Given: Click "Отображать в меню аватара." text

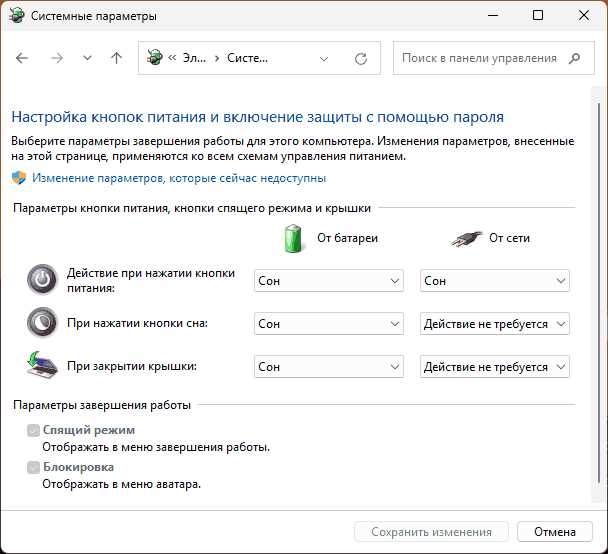Looking at the screenshot, I should coord(121,484).
